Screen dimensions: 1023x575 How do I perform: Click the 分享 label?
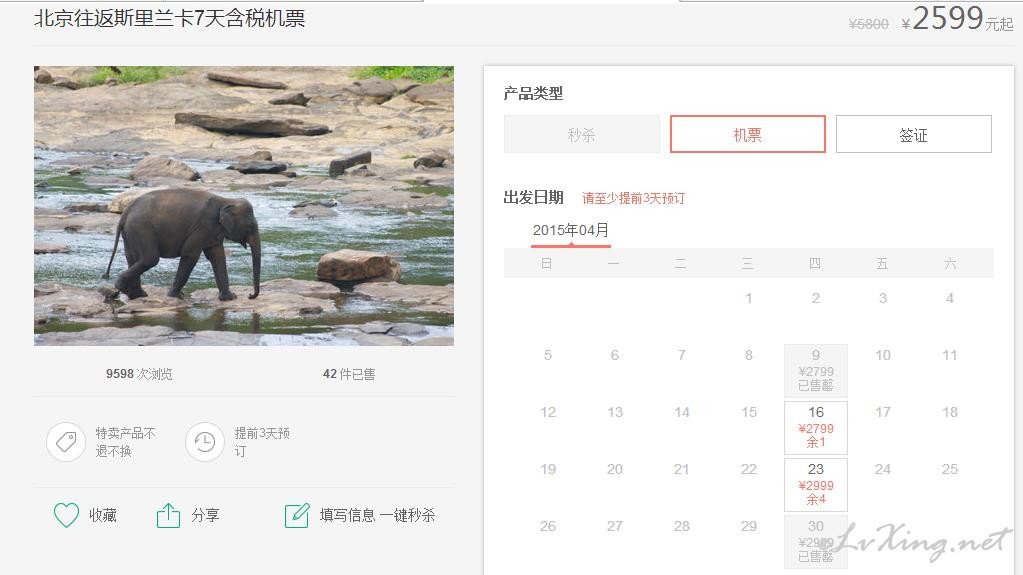click(205, 516)
